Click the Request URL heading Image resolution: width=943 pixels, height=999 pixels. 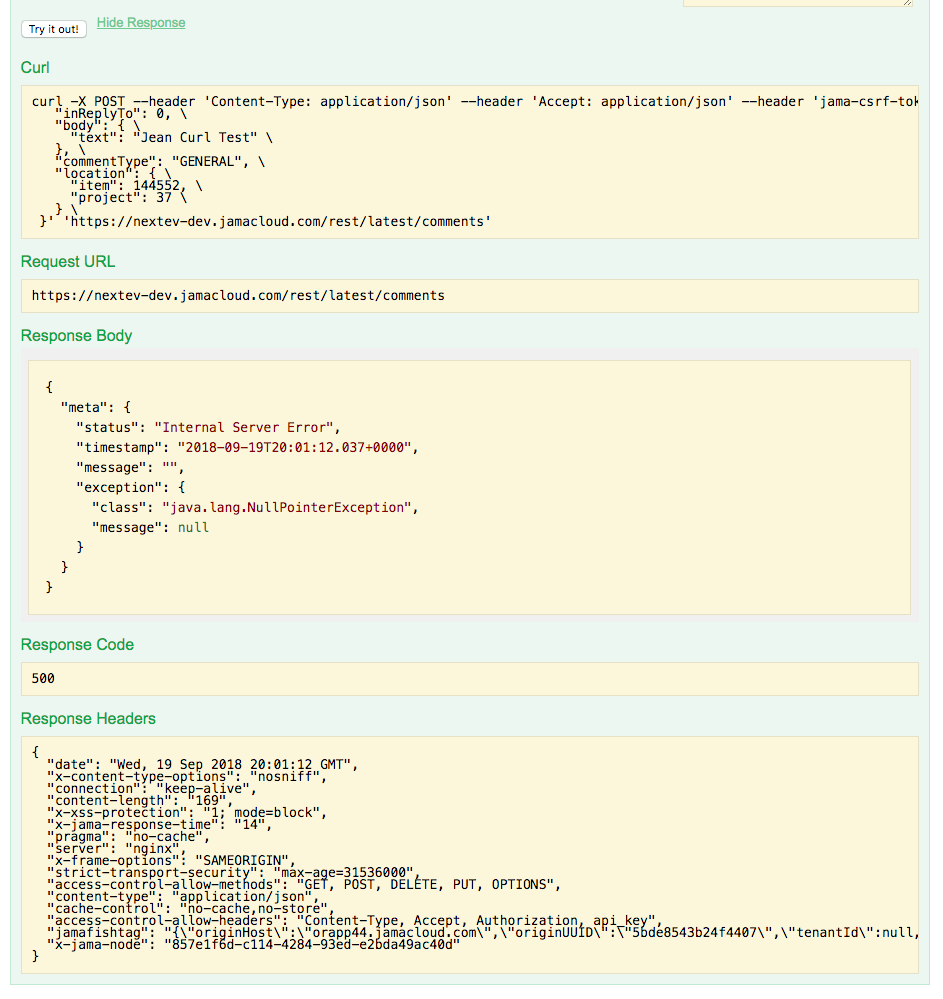click(68, 262)
